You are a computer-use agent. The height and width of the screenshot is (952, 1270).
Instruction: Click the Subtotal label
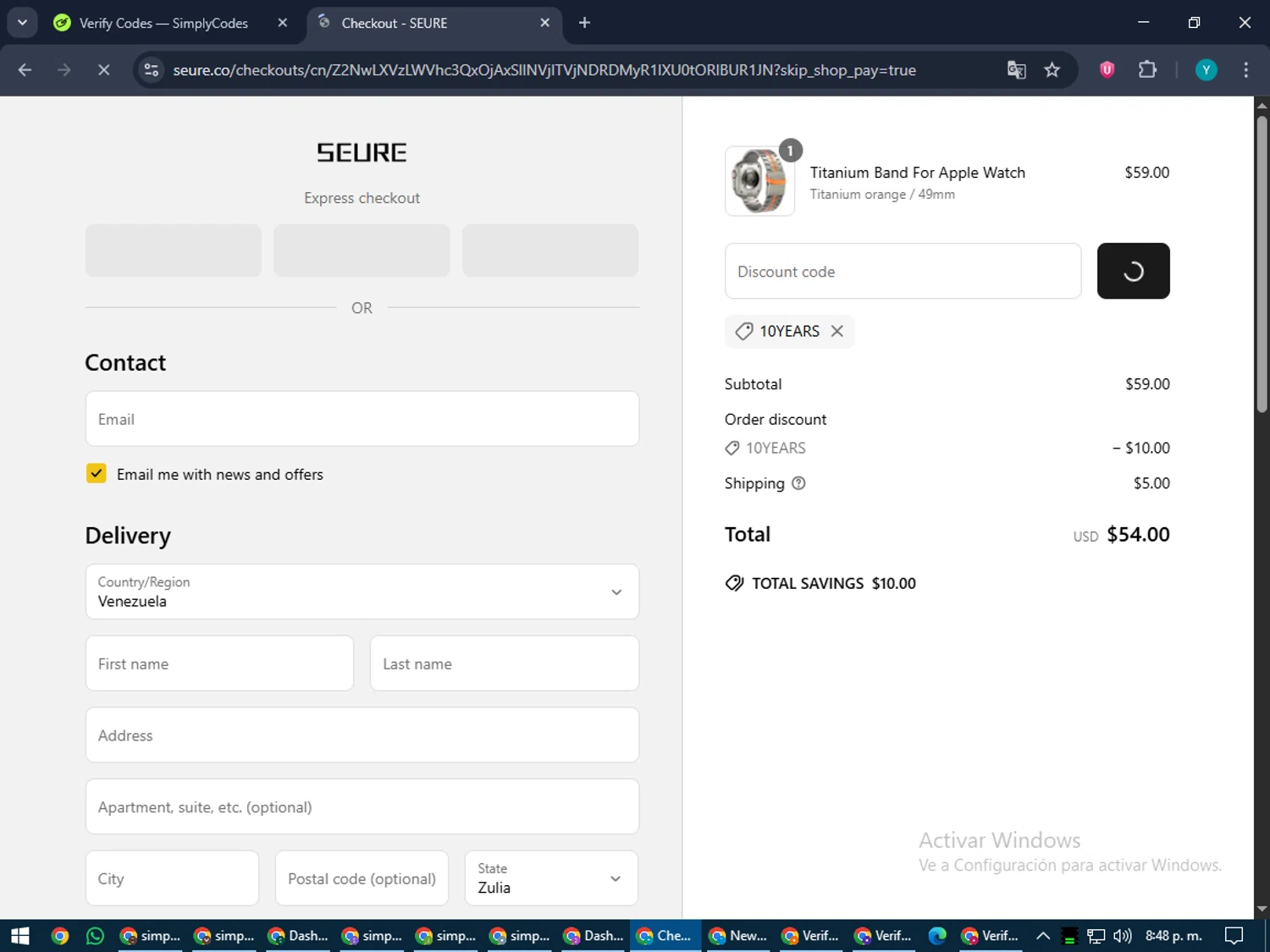753,384
